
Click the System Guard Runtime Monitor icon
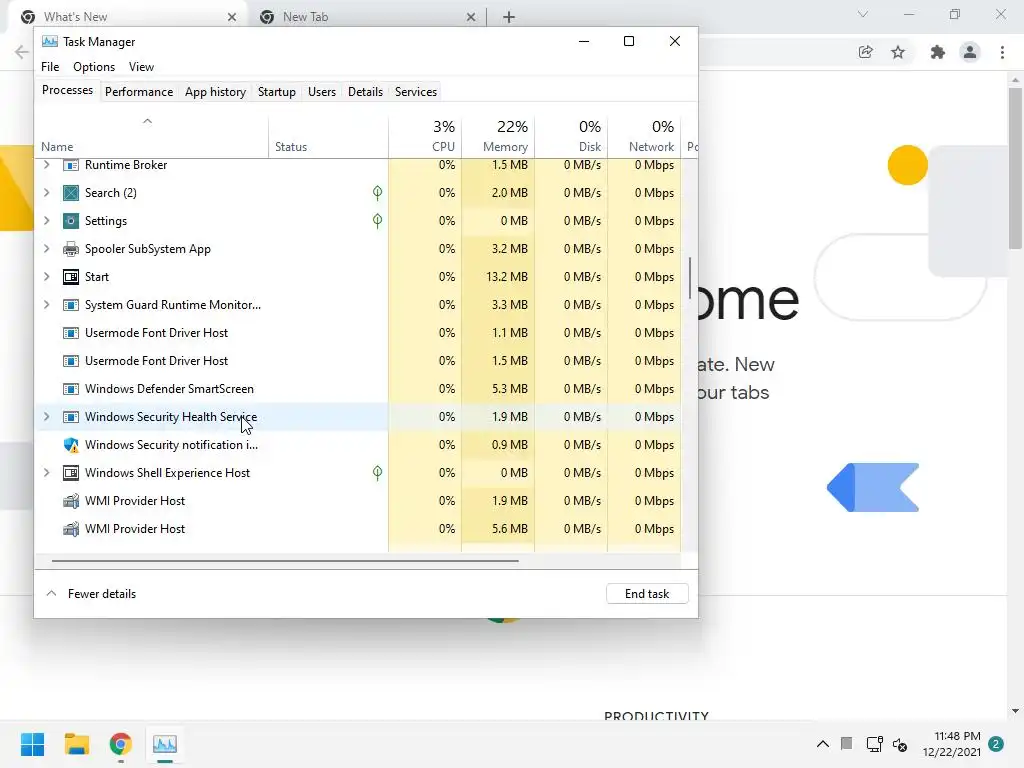(x=71, y=305)
